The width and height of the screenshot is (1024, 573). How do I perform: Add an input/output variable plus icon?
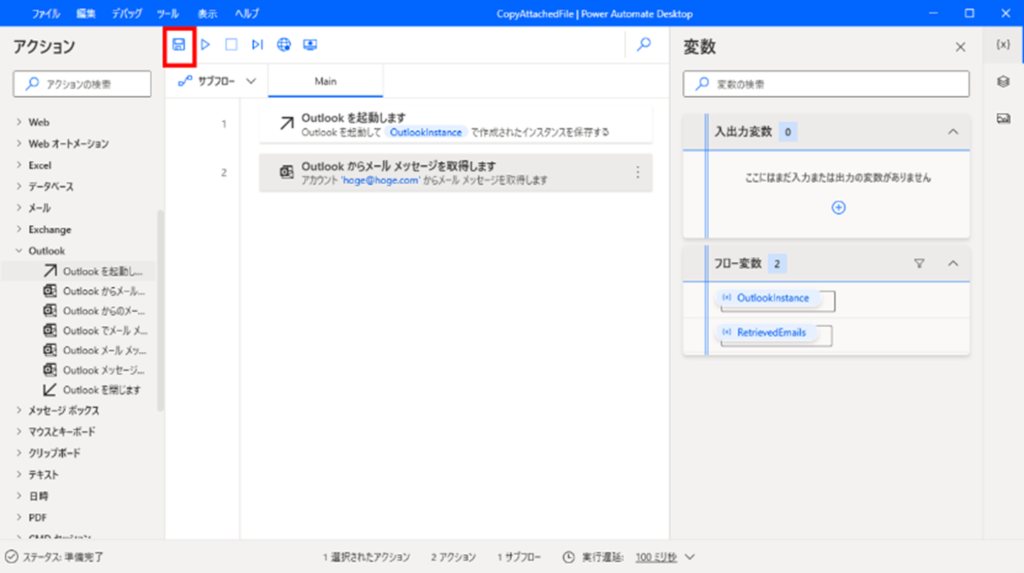839,208
